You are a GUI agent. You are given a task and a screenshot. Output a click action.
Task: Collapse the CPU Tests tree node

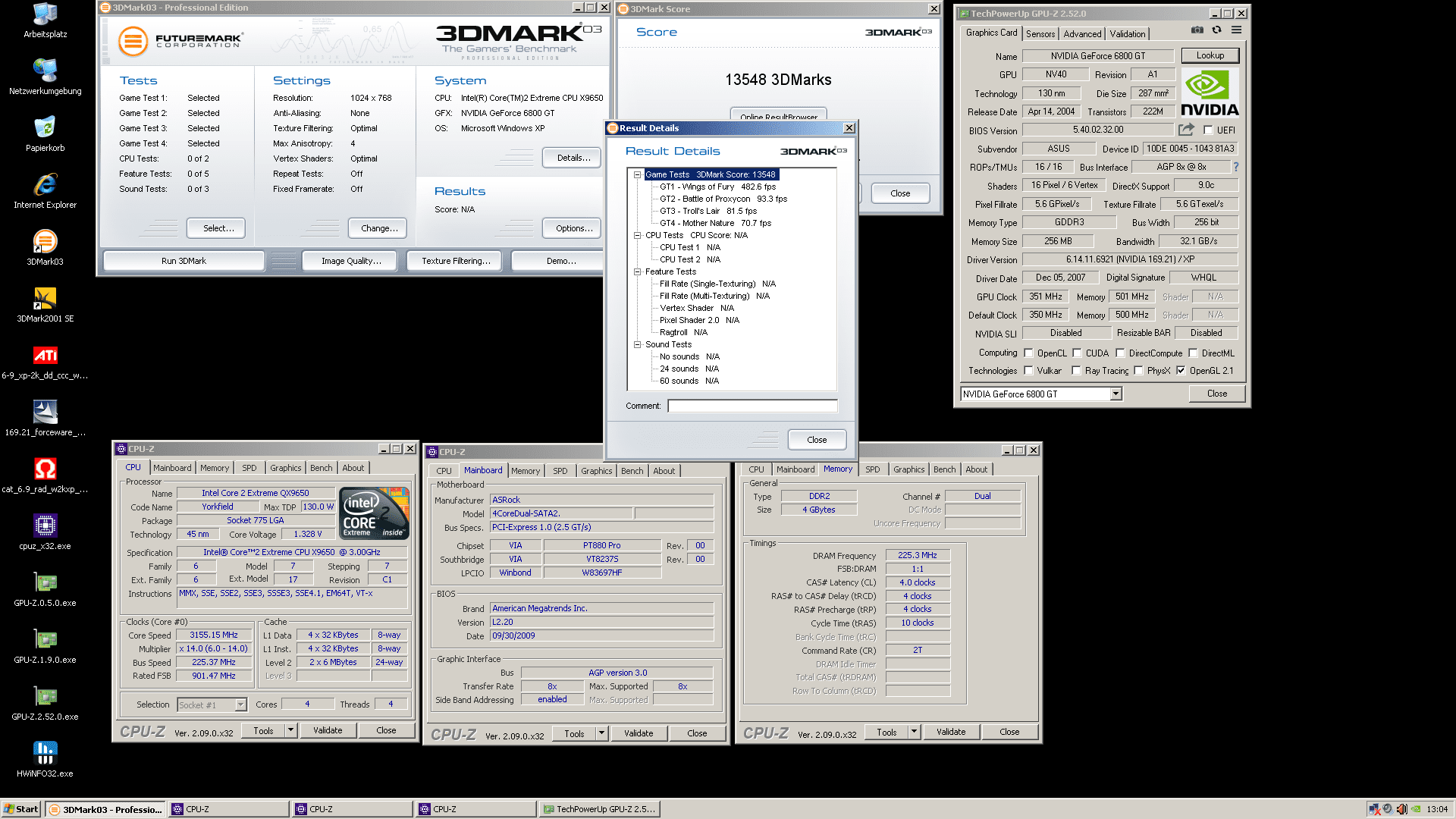point(638,235)
